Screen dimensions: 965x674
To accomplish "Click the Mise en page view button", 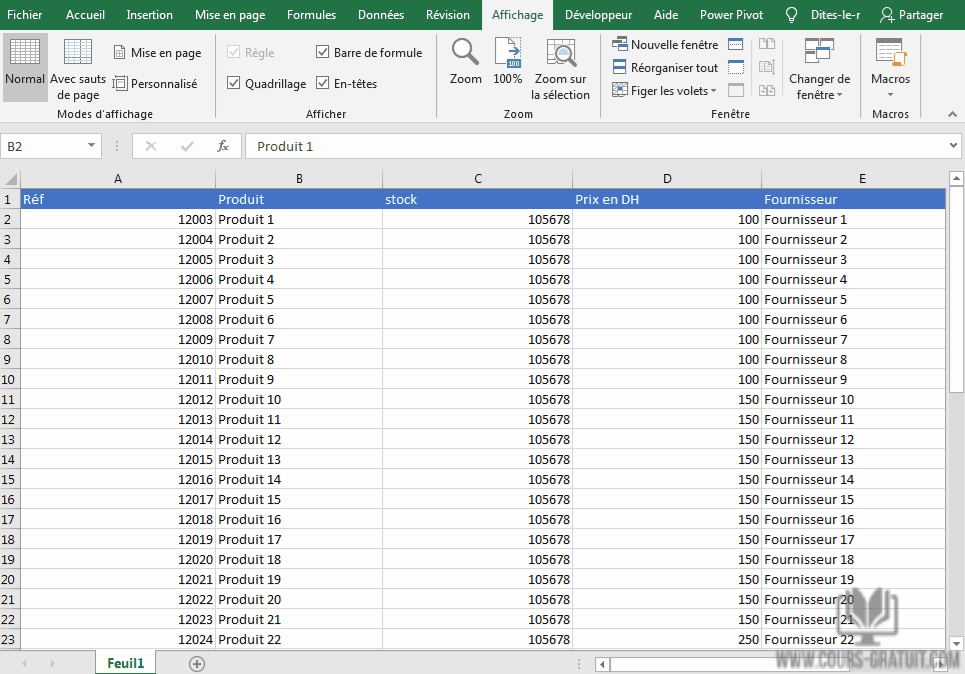I will click(157, 53).
